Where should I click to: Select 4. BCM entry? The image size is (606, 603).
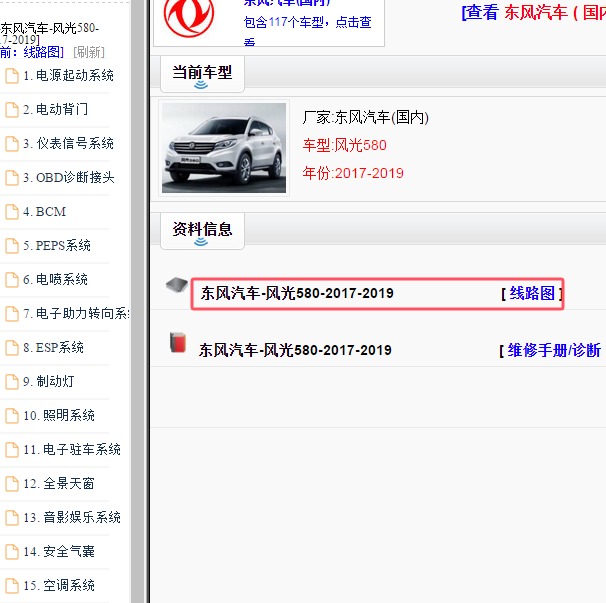[44, 211]
